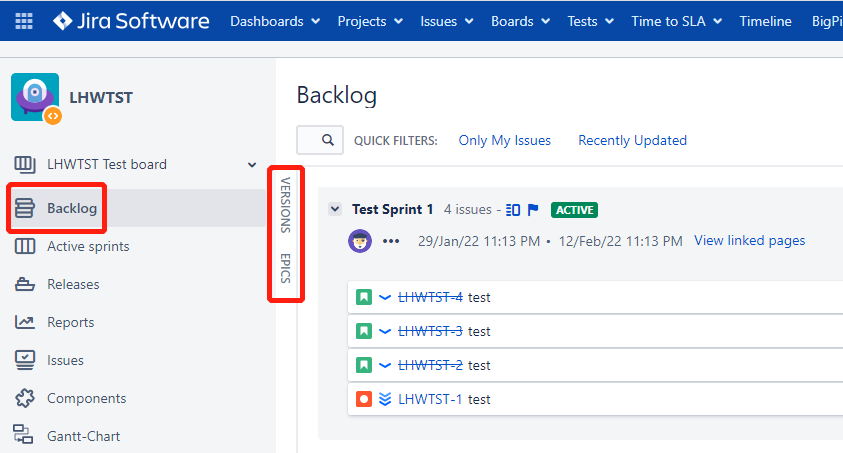Click the blue flag icon in sprint header
This screenshot has width=843, height=453.
click(533, 210)
